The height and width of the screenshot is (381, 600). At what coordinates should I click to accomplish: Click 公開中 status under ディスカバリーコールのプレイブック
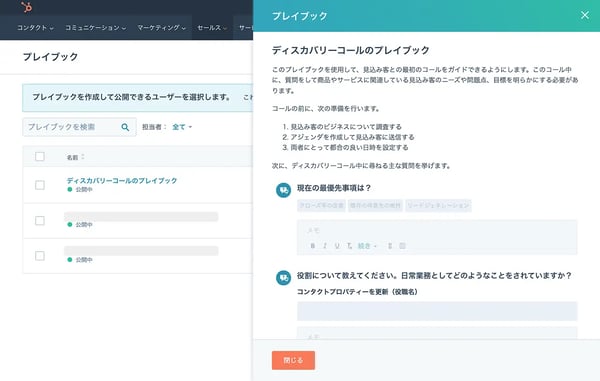80,189
